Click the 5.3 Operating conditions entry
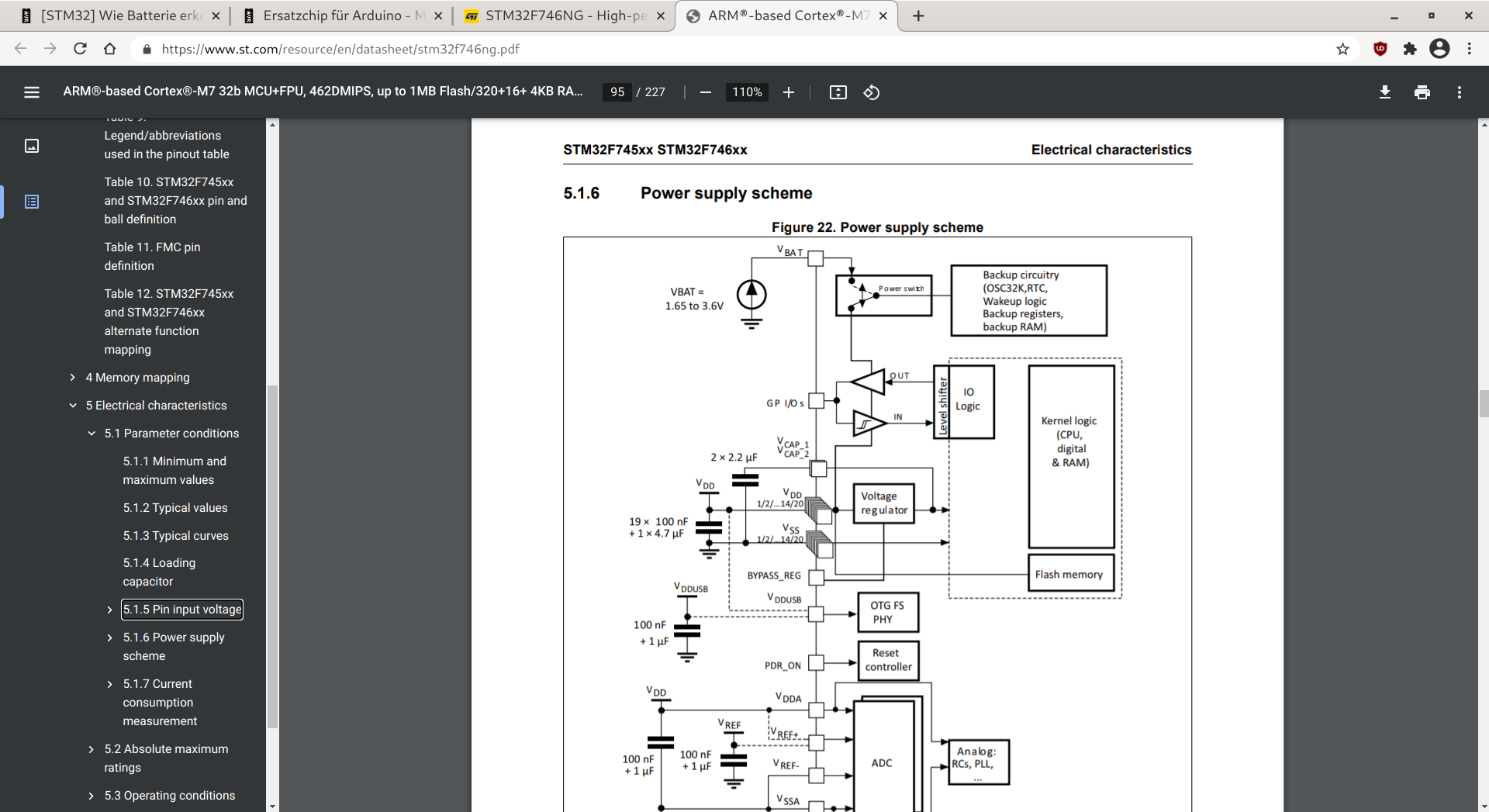 click(x=170, y=796)
